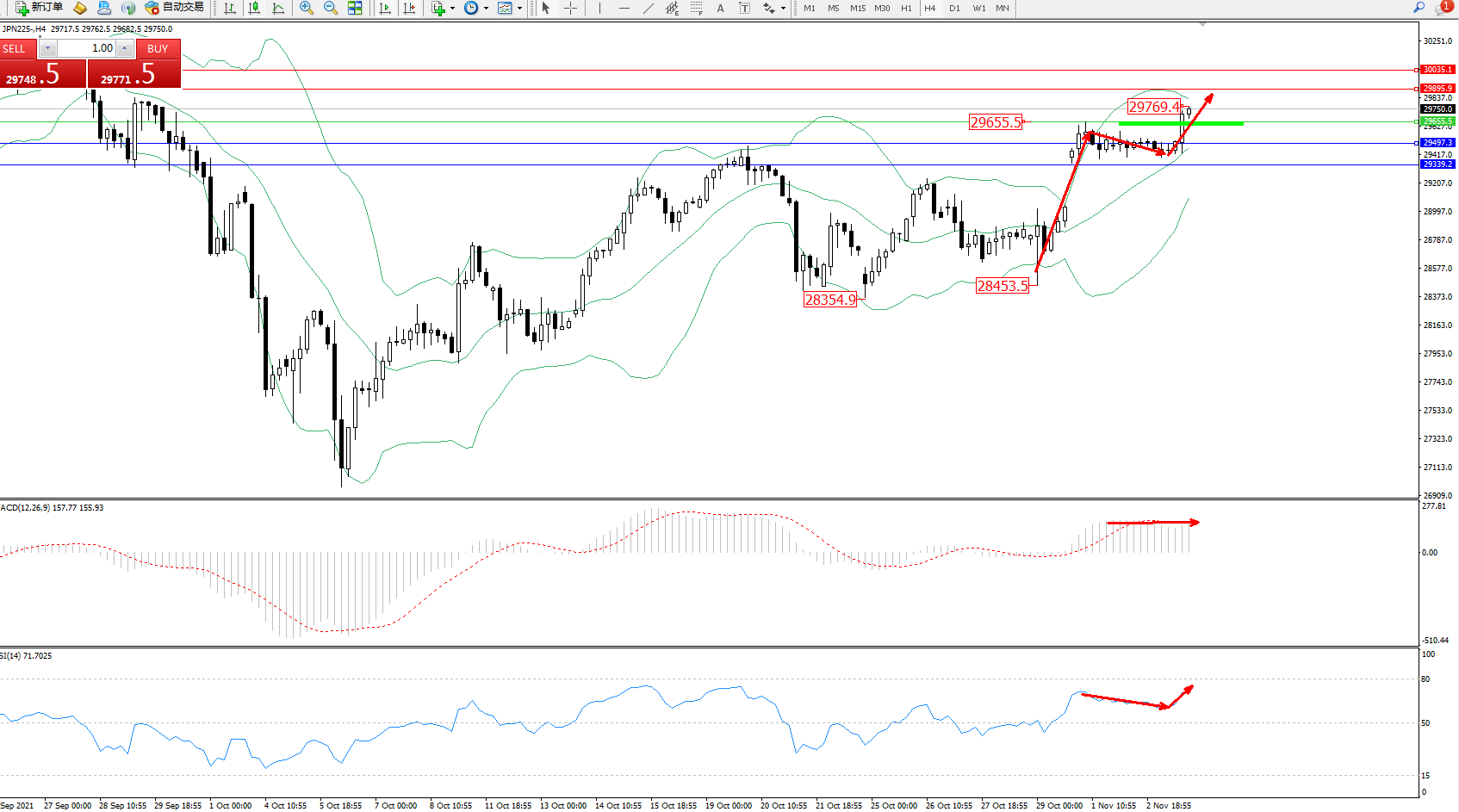Expand the periodicity clock dropdown
The height and width of the screenshot is (812, 1459).
[486, 8]
